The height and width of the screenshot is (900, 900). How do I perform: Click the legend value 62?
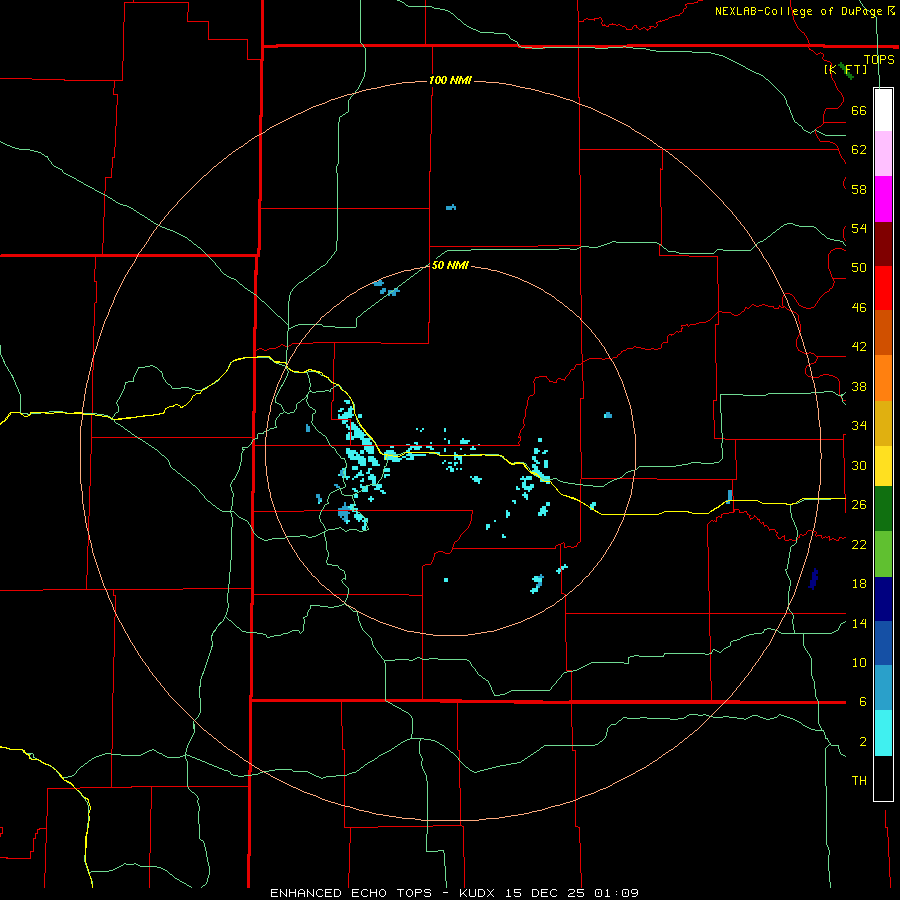click(x=859, y=150)
